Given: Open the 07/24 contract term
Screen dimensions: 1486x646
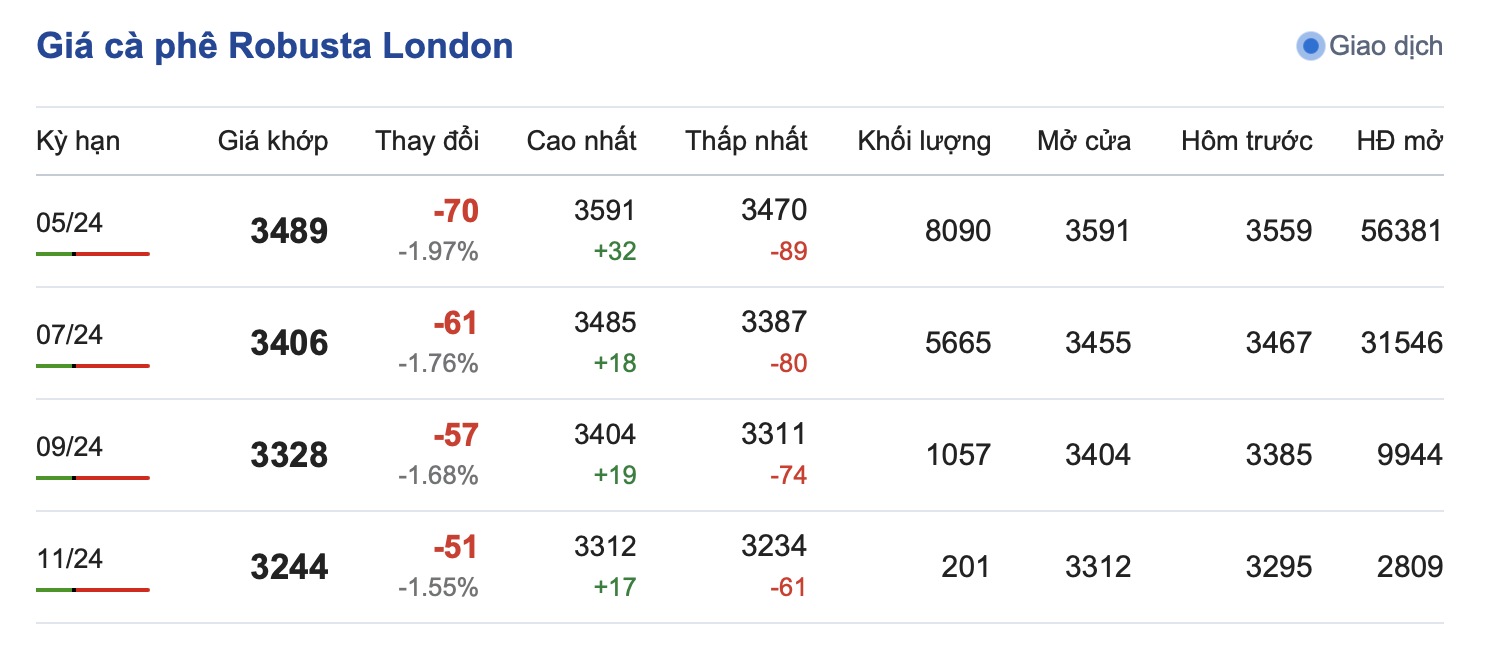Looking at the screenshot, I should point(69,334).
